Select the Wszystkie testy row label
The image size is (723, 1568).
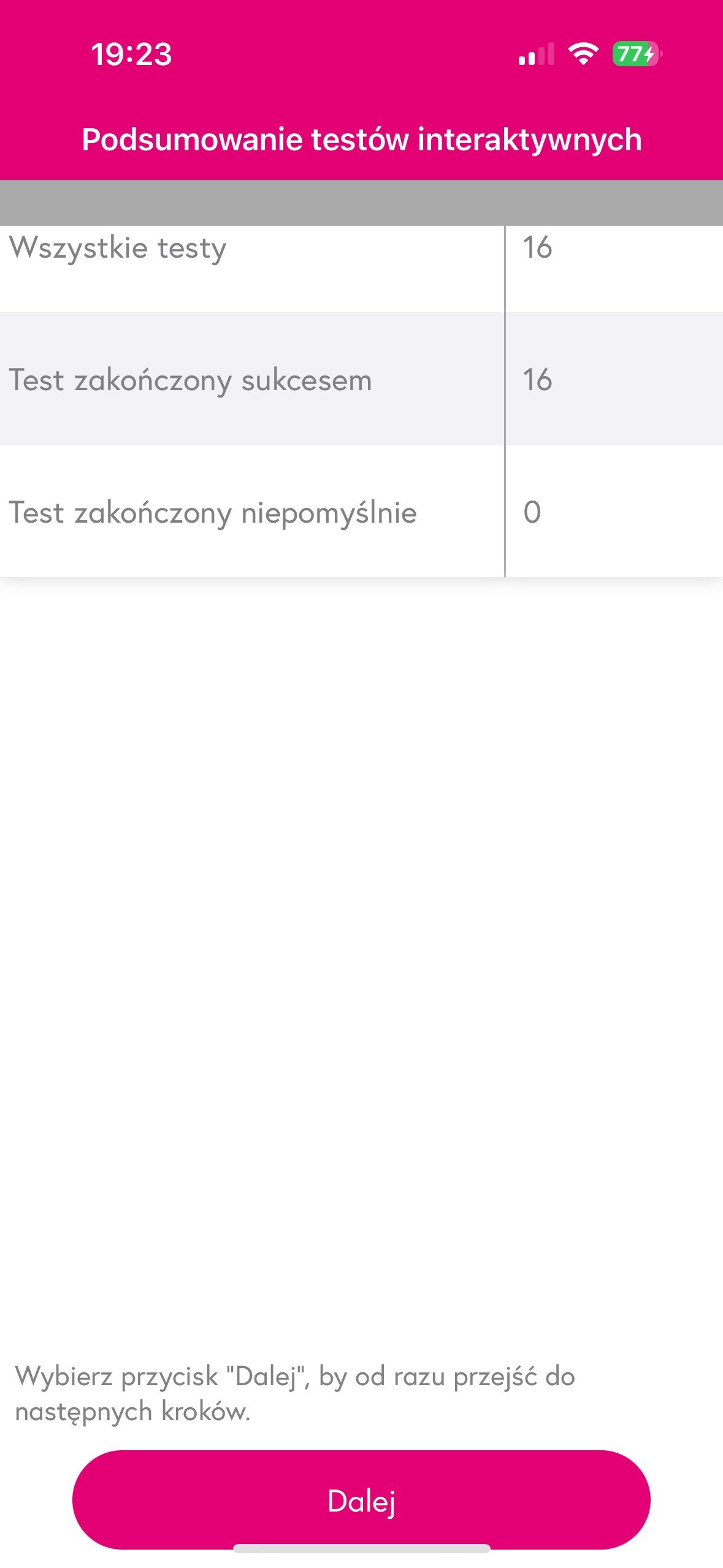click(118, 248)
